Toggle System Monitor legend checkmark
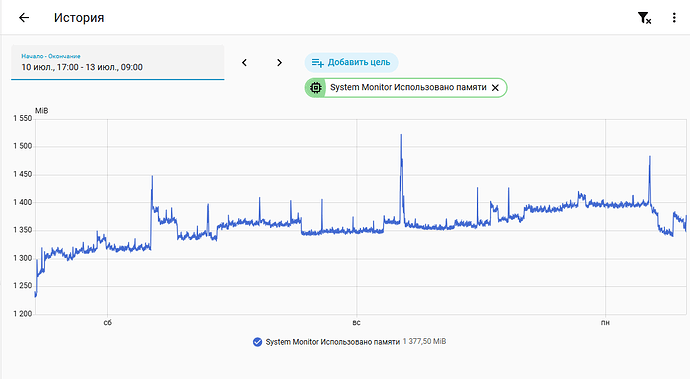The image size is (690, 379). click(257, 342)
